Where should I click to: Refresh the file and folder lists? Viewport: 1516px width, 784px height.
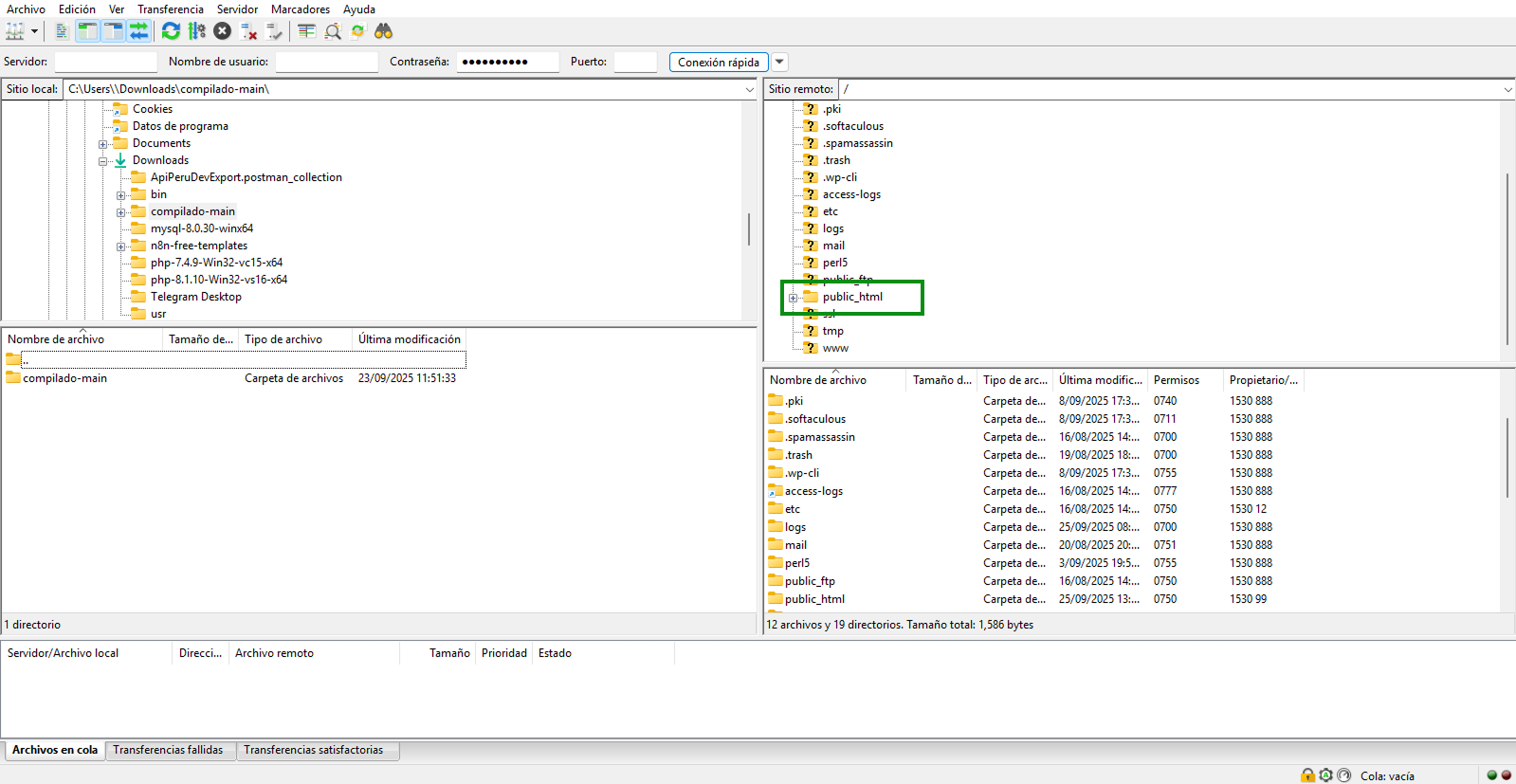click(x=171, y=31)
